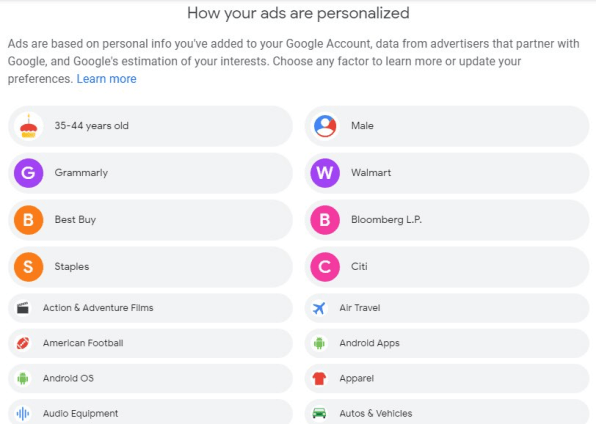The width and height of the screenshot is (596, 424).
Task: Click the Action films clapperboard icon
Action: click(23, 308)
